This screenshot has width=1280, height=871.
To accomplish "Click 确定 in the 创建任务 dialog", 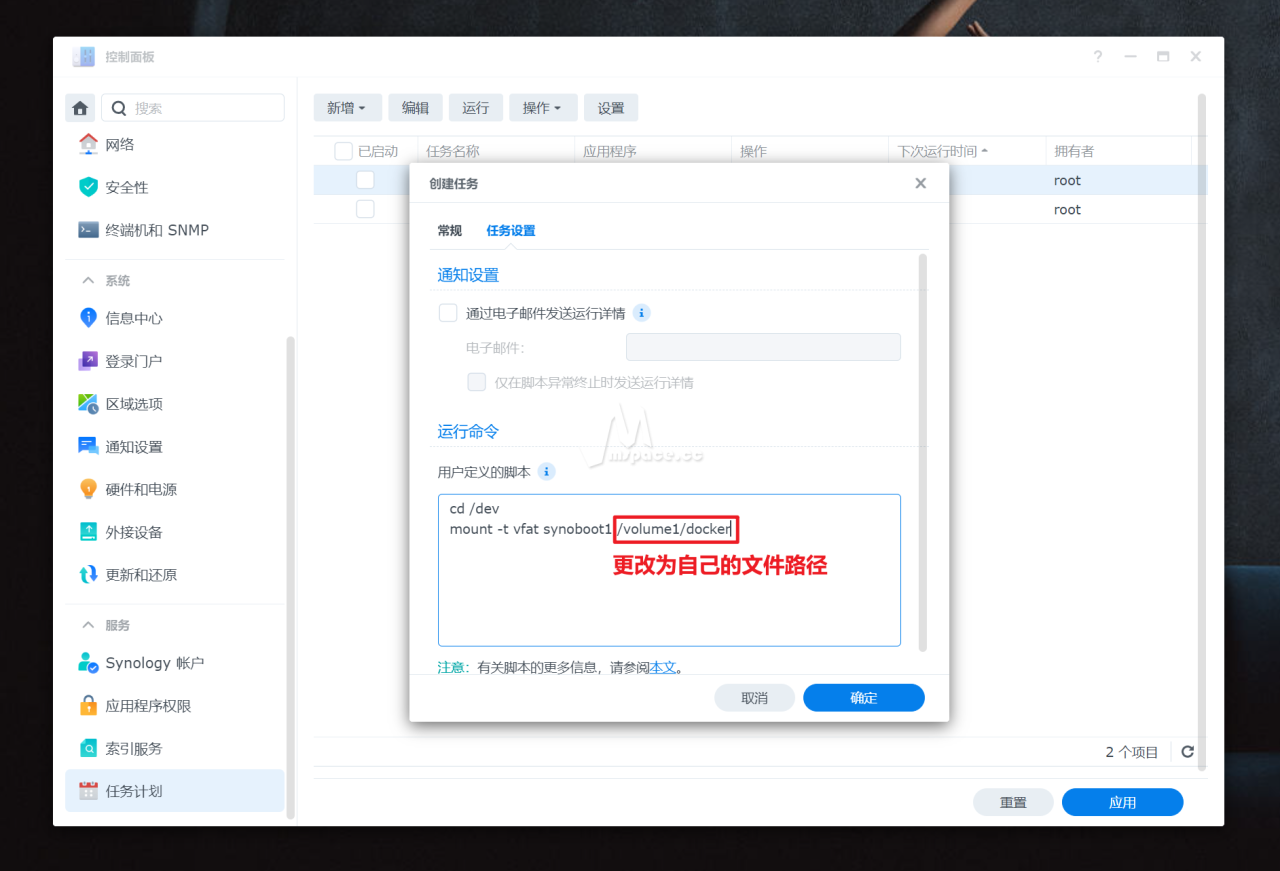I will (864, 698).
